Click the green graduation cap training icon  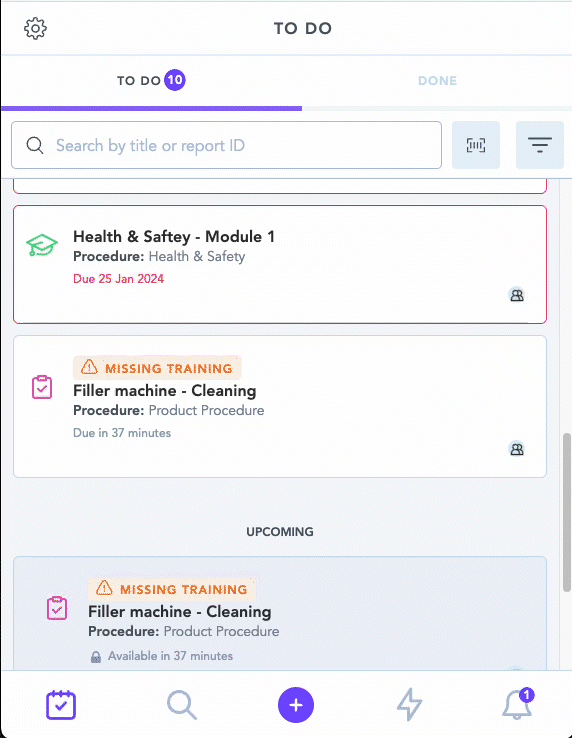42,245
